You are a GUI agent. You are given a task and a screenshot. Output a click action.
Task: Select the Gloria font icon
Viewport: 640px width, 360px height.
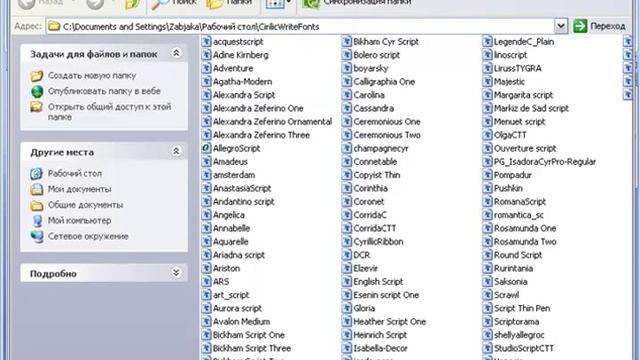[x=347, y=308]
